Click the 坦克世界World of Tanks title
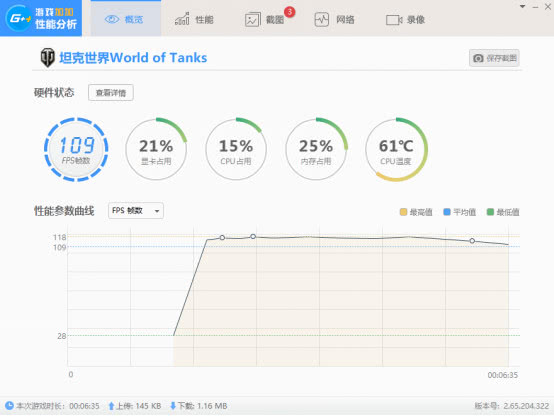This screenshot has width=554, height=416. tap(133, 58)
